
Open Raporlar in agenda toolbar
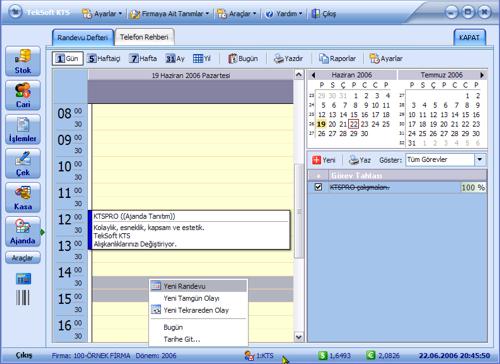[337, 59]
